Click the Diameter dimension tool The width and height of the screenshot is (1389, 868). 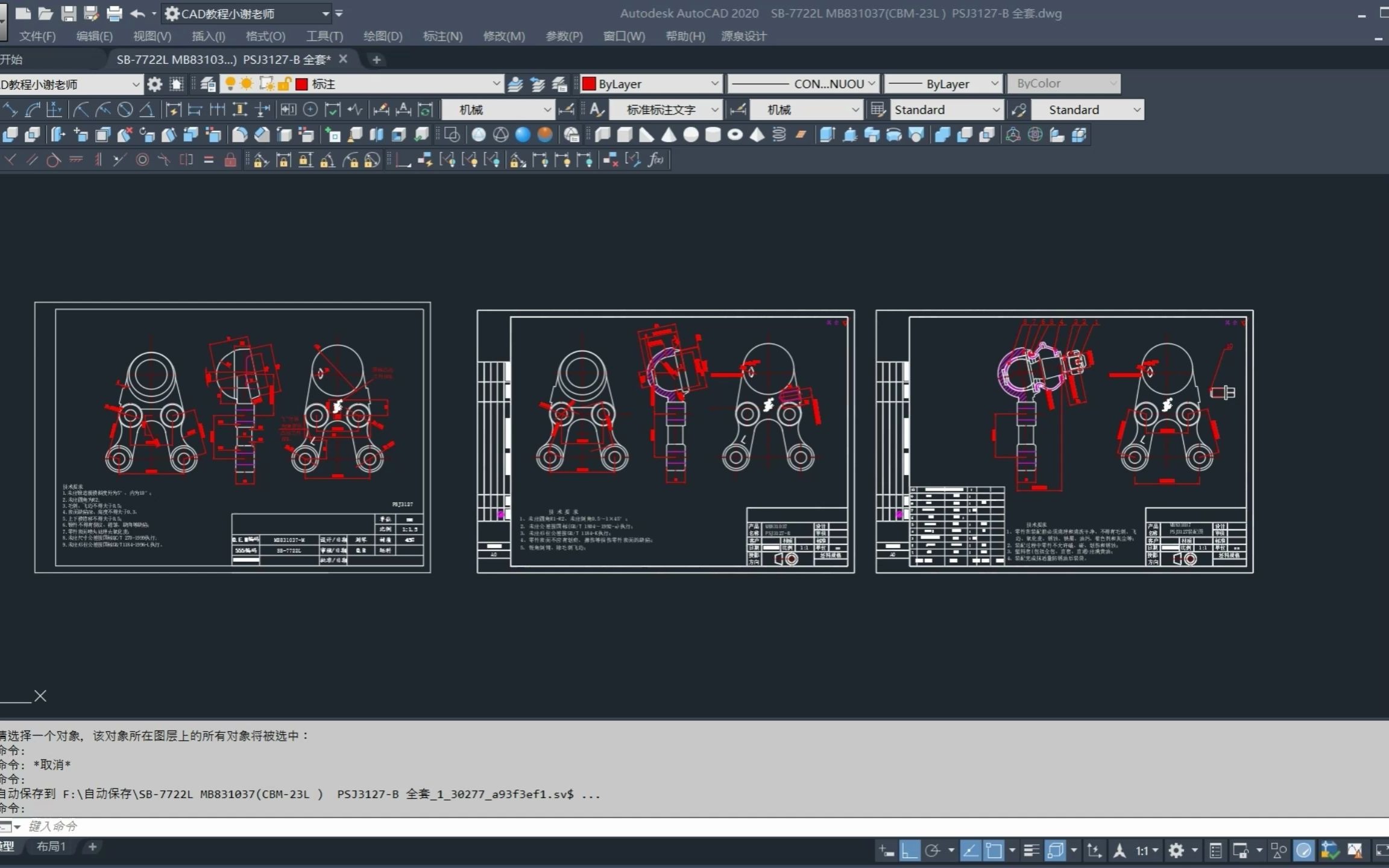[x=125, y=110]
